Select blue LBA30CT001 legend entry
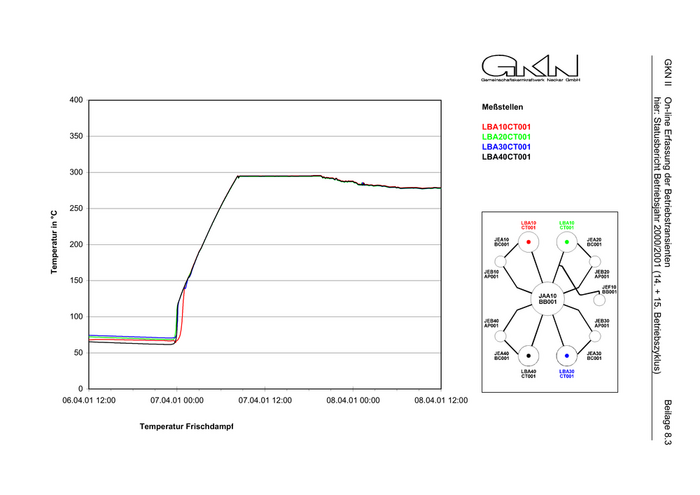Image resolution: width=700 pixels, height=495 pixels. 506,147
